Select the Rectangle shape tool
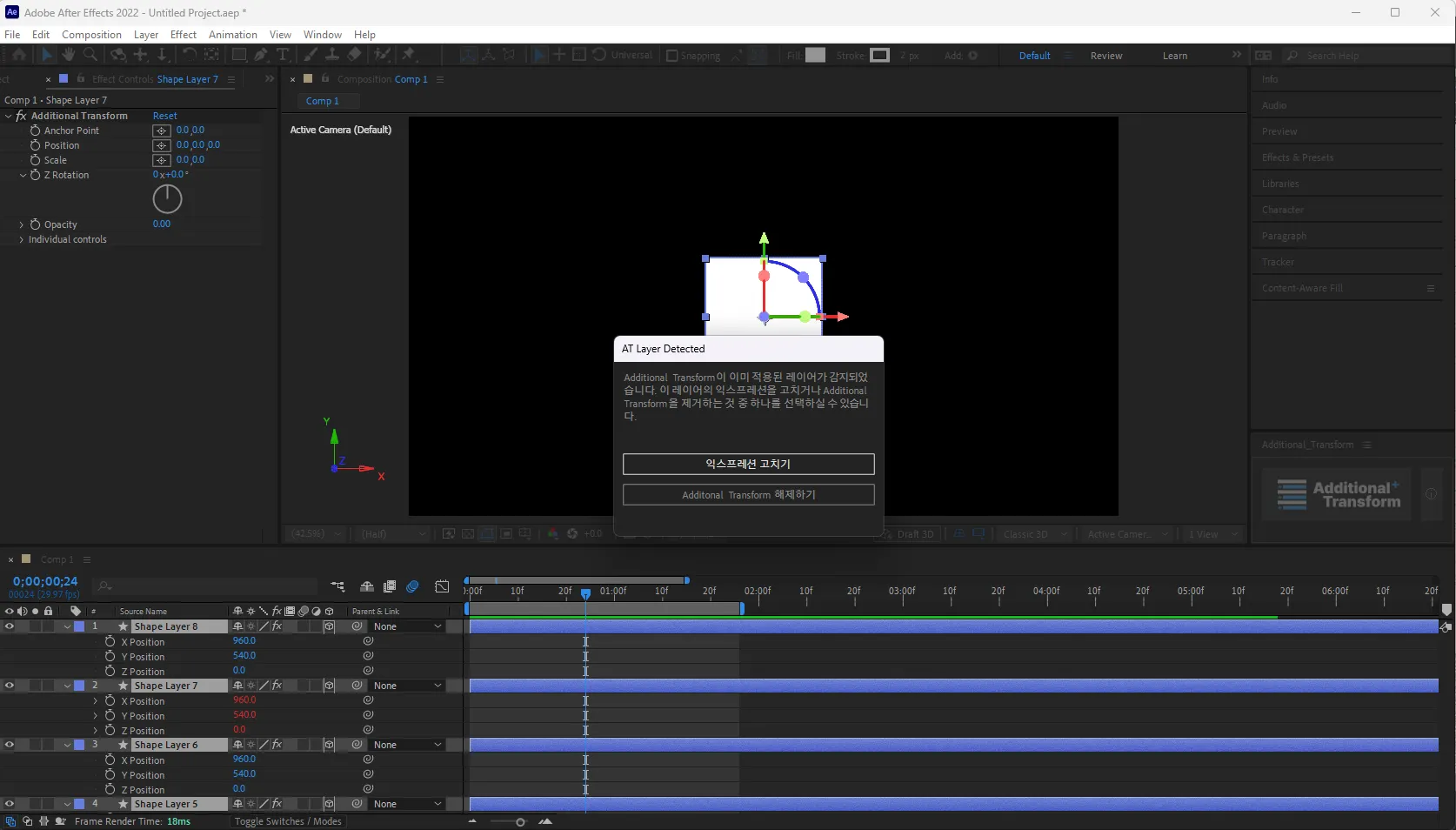Screen dimensions: 1456x830 [x=238, y=55]
